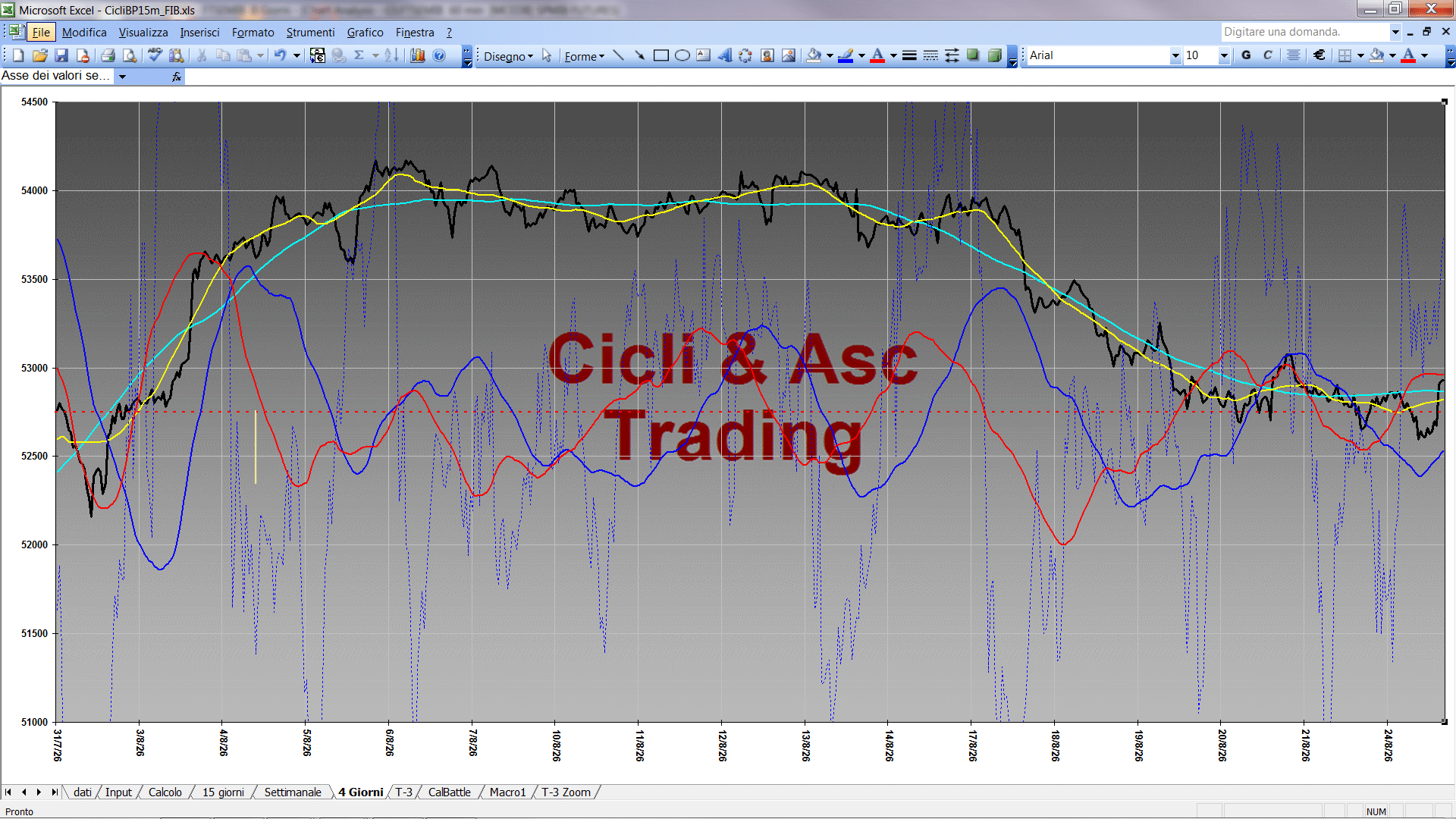
Task: Open the Formato menu
Action: (253, 32)
